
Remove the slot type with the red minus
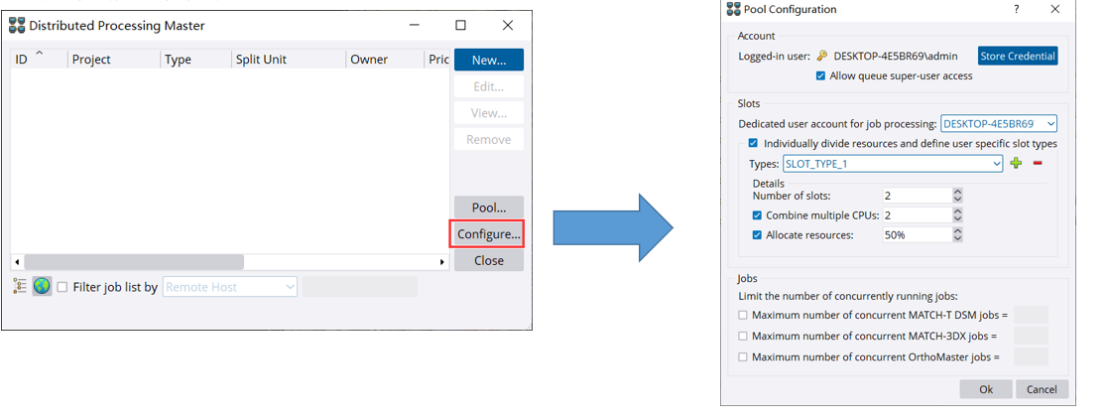point(1037,164)
